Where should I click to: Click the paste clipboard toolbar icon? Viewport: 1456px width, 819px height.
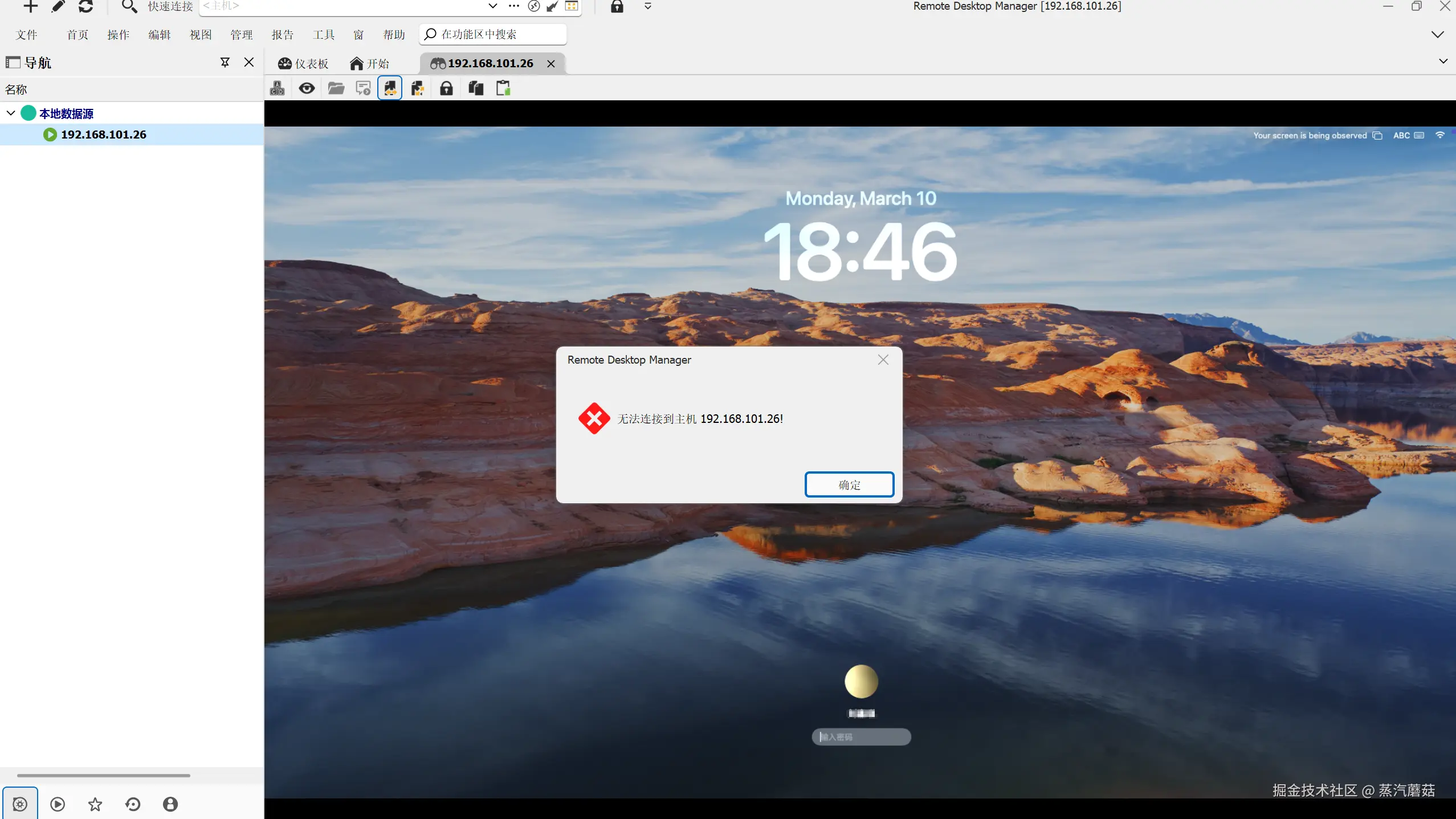[503, 88]
